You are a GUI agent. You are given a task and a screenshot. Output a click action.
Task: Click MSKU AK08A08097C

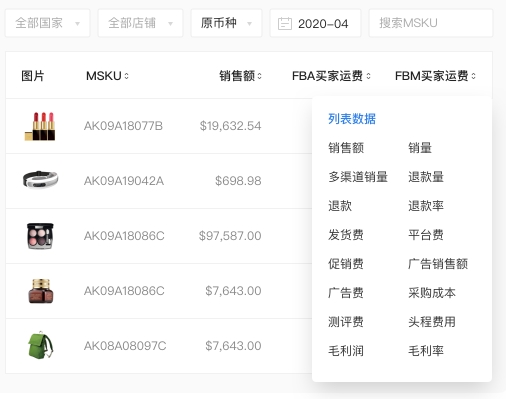pyautogui.click(x=125, y=346)
